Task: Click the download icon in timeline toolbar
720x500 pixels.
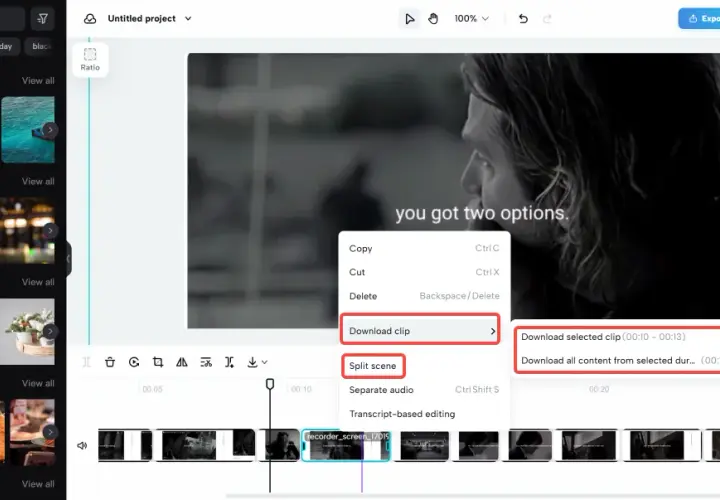Action: pos(252,362)
